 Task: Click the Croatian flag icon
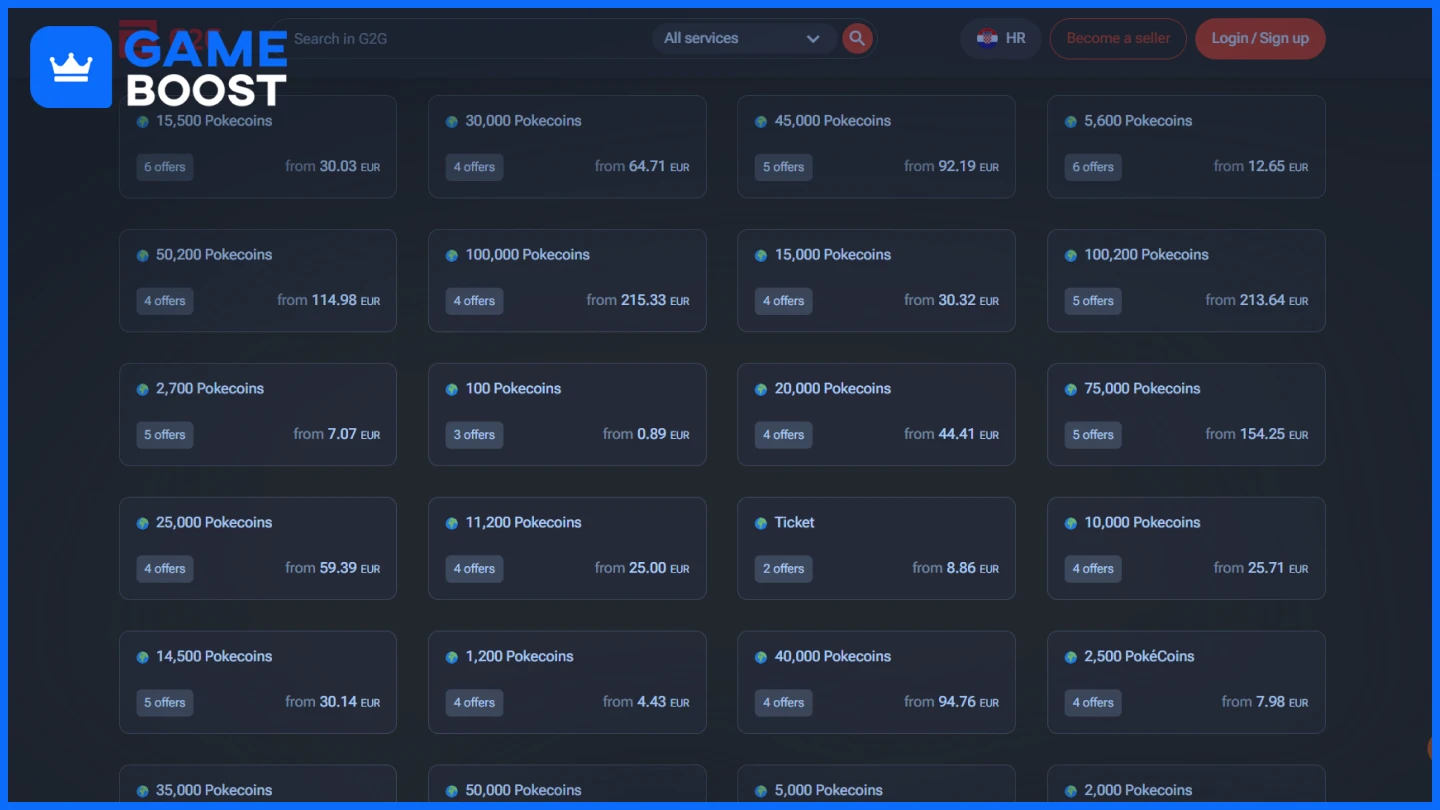click(987, 38)
